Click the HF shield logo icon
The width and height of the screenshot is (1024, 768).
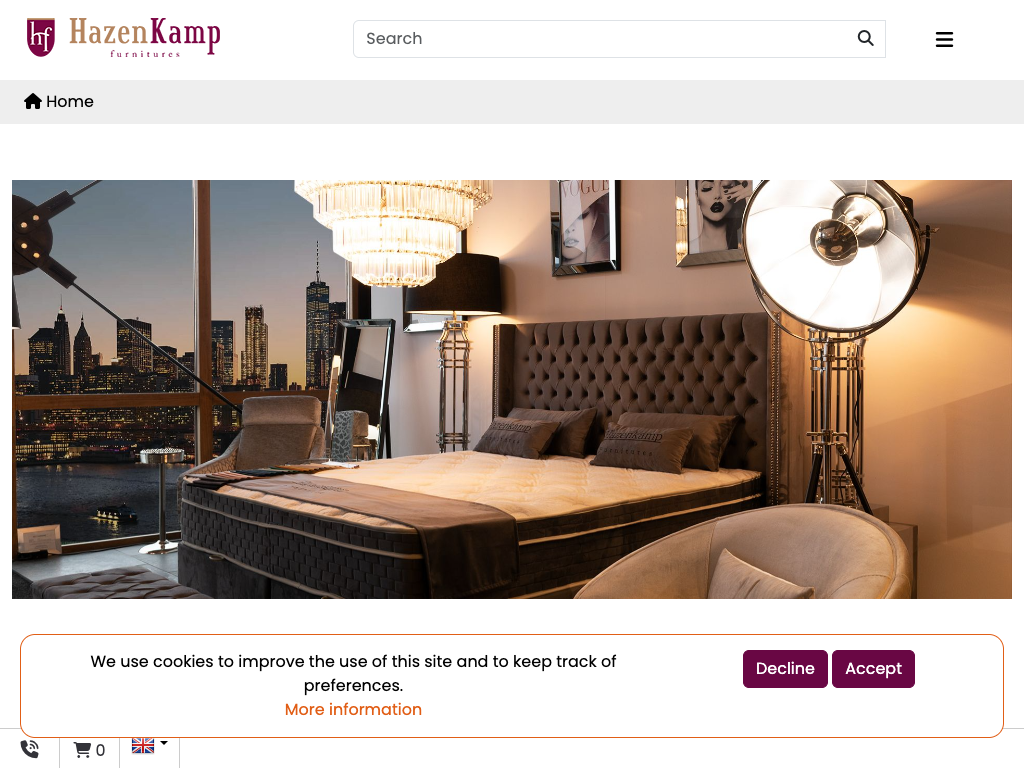point(40,37)
